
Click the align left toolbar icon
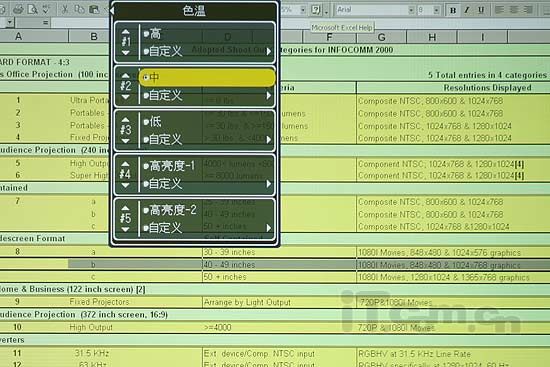[x=499, y=10]
